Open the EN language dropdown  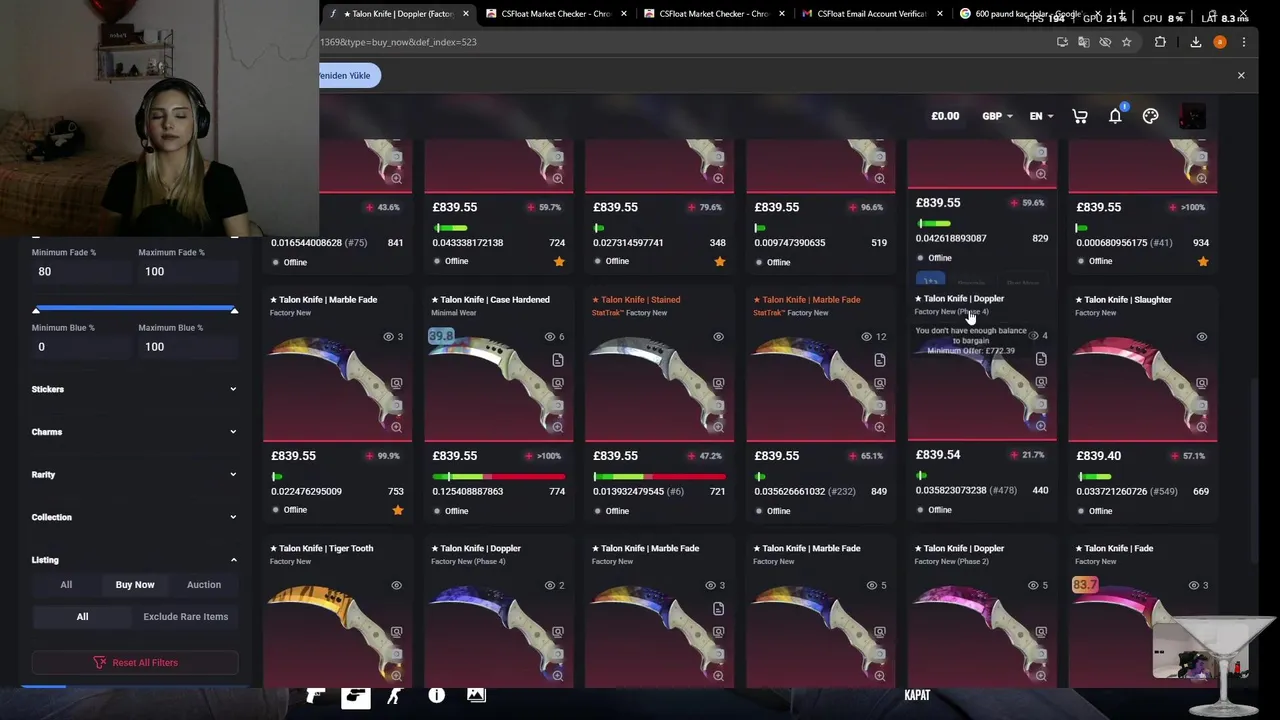click(1041, 116)
